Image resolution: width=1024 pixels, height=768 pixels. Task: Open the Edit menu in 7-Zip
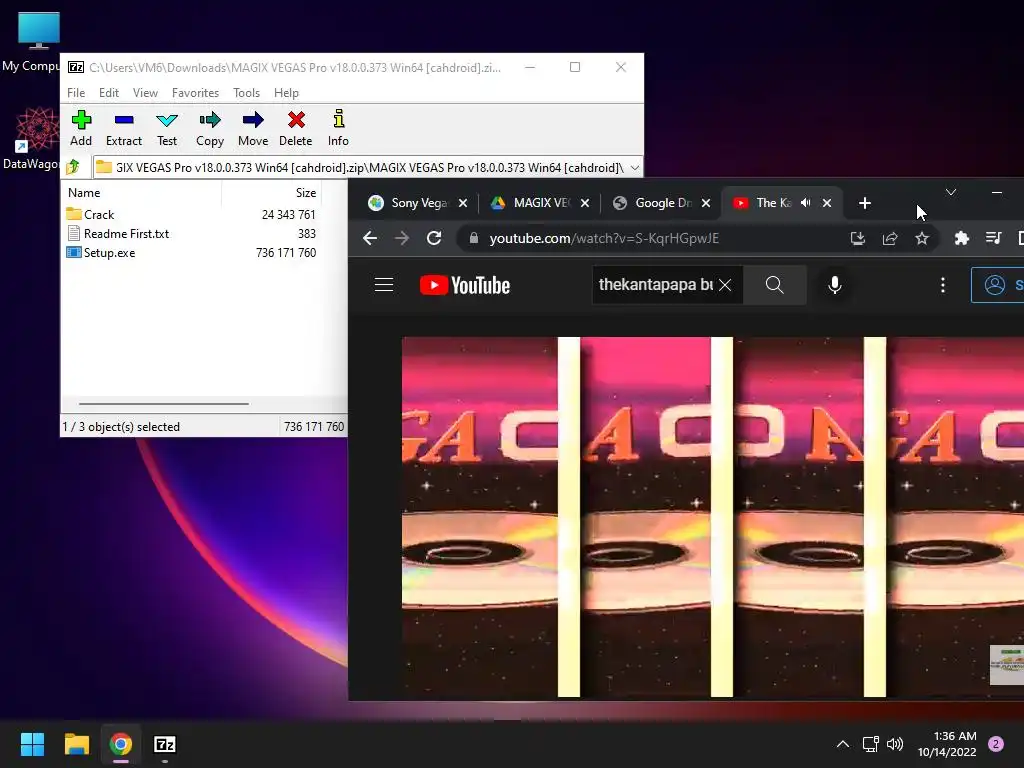pyautogui.click(x=108, y=93)
